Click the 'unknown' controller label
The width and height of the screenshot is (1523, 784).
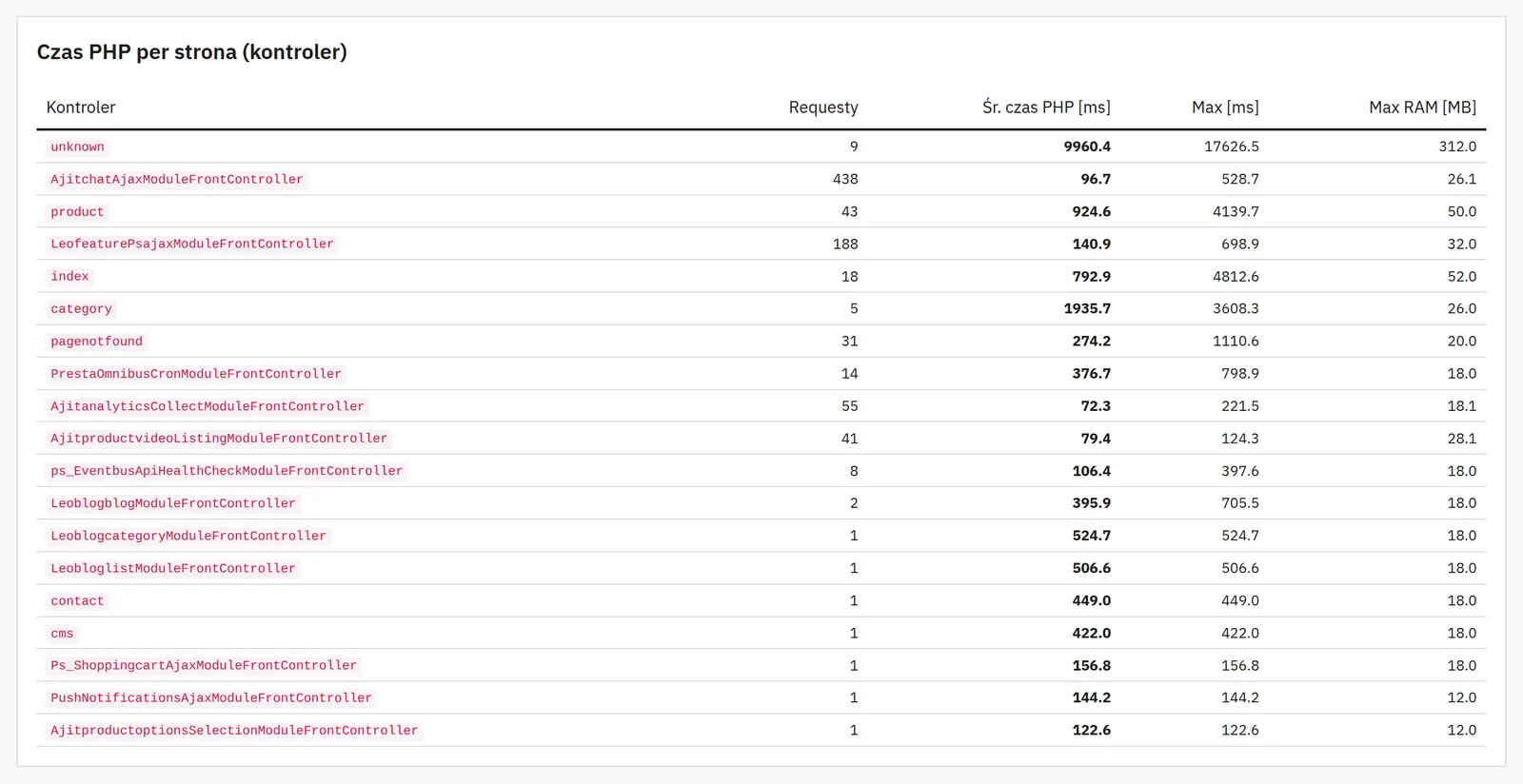pos(77,147)
